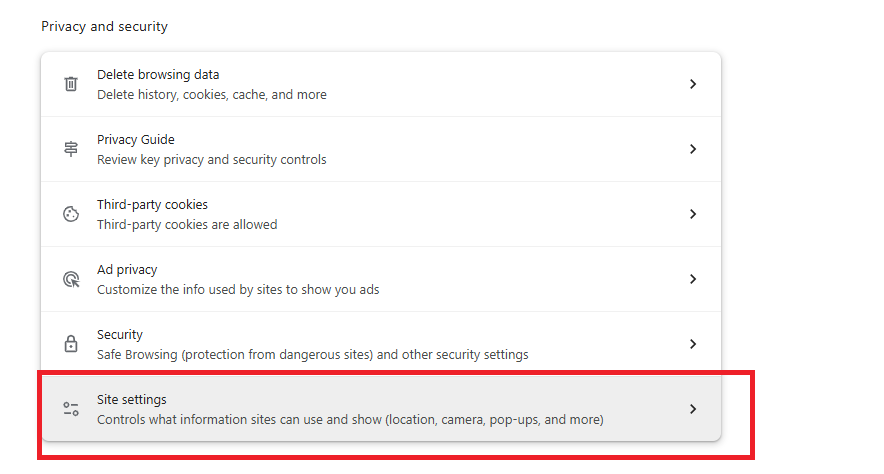The image size is (884, 474).
Task: Click the Privacy Guide signpost icon
Action: (71, 149)
